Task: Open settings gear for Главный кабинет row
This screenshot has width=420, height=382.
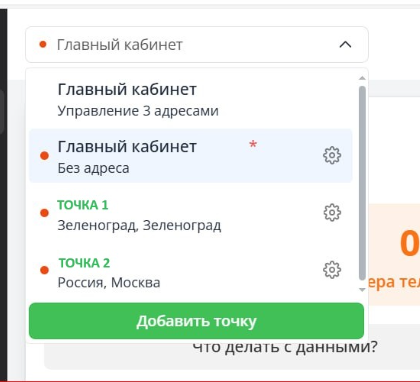Action: [x=332, y=155]
